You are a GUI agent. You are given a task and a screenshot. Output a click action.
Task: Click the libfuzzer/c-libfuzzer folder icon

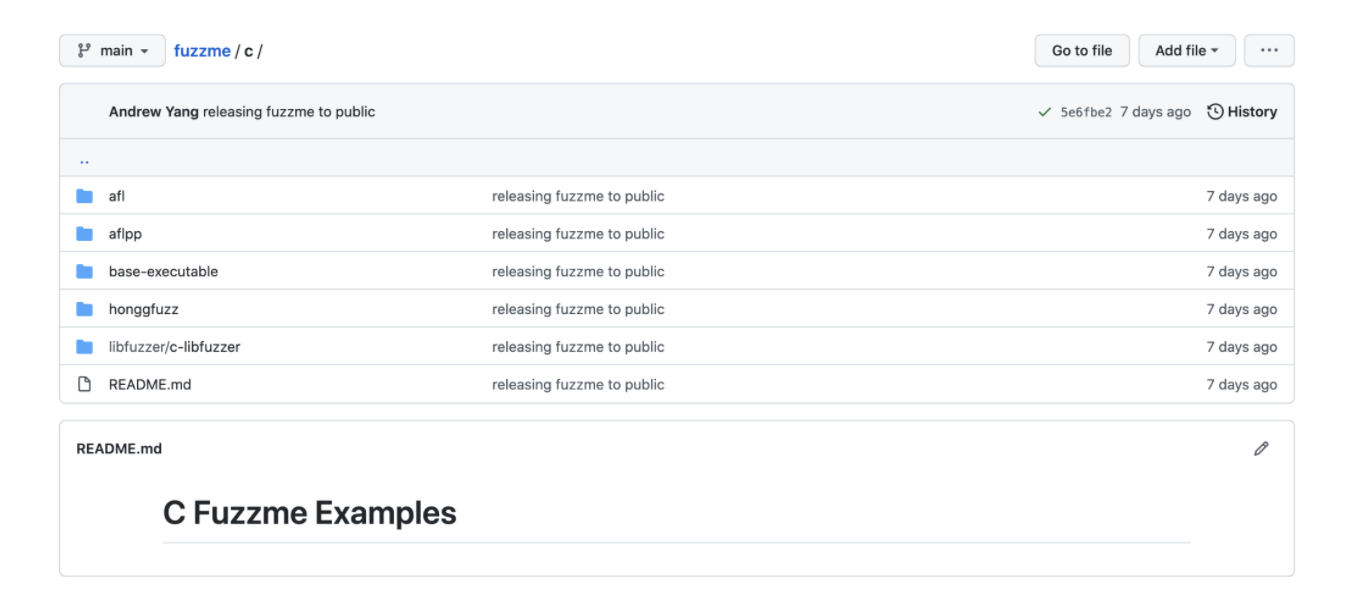coord(85,347)
